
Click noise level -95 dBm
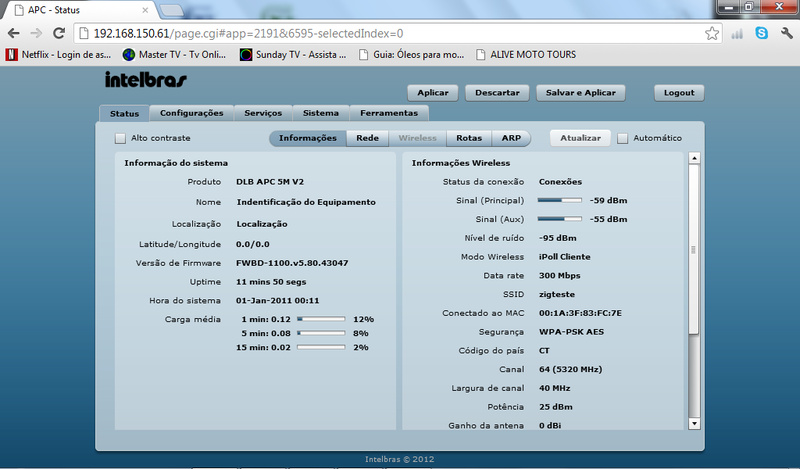[x=558, y=238]
